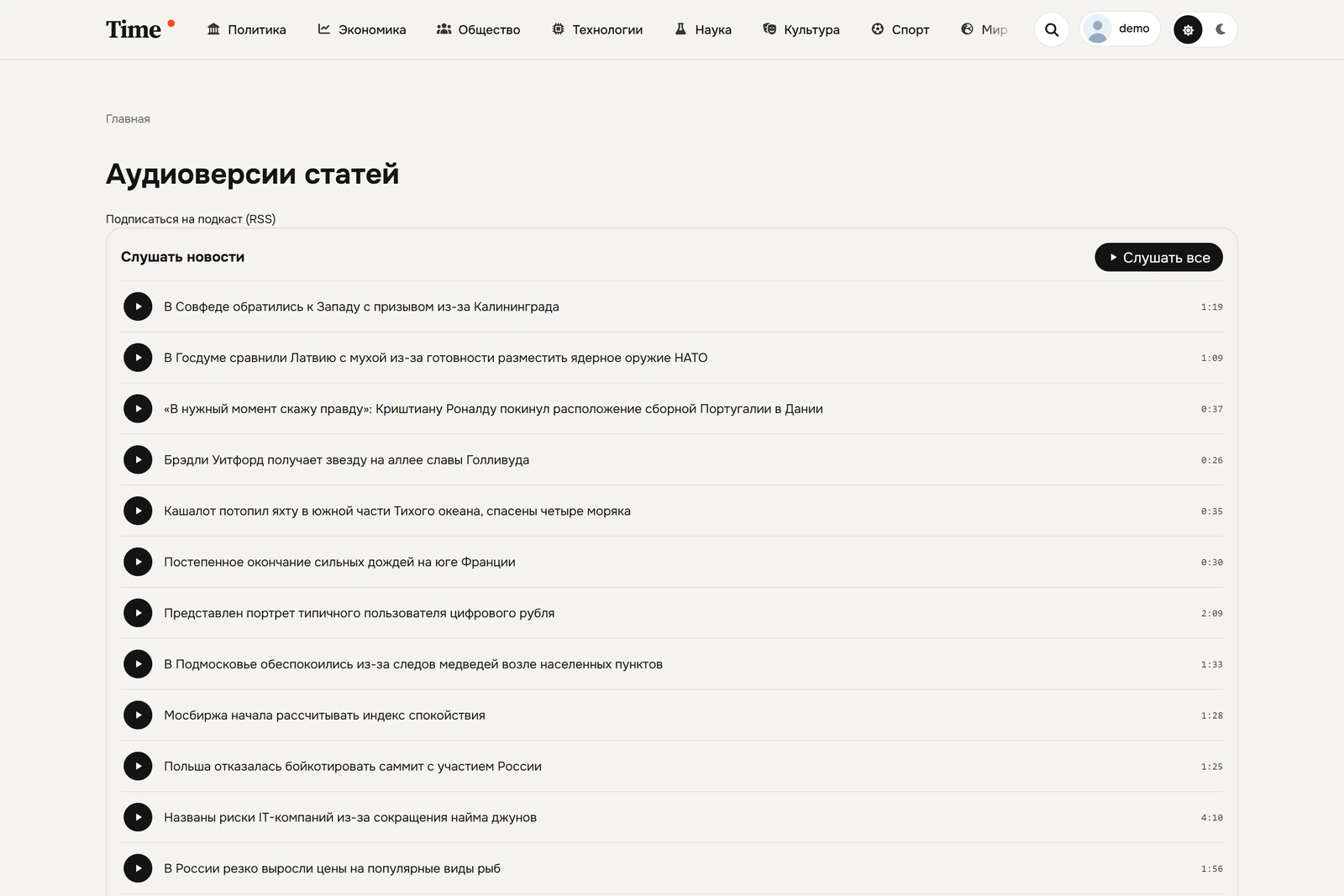
Task: Play the IT-компаний джунов article audio
Action: point(138,817)
